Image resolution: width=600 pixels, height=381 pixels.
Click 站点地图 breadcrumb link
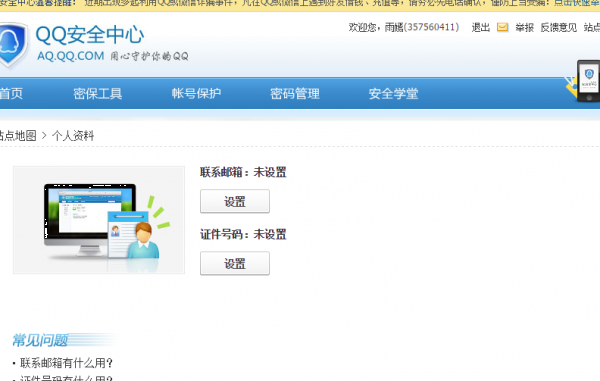pyautogui.click(x=18, y=135)
